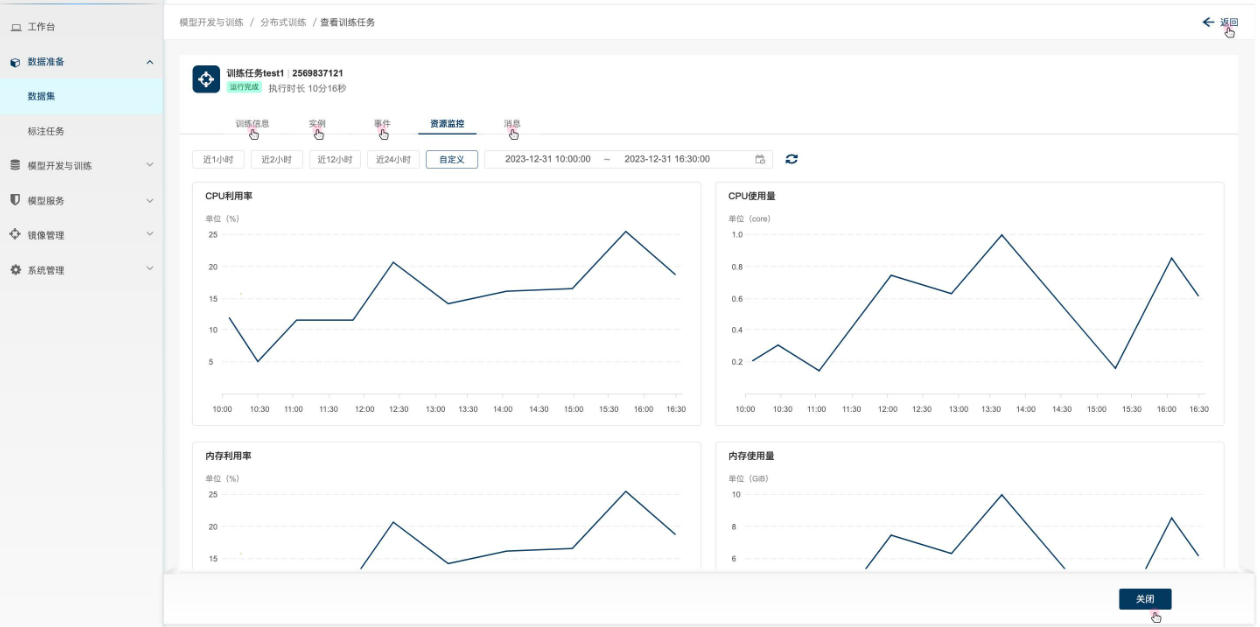1260x627 pixels.
Task: Expand the 系统管理 menu chevron
Action: point(150,270)
